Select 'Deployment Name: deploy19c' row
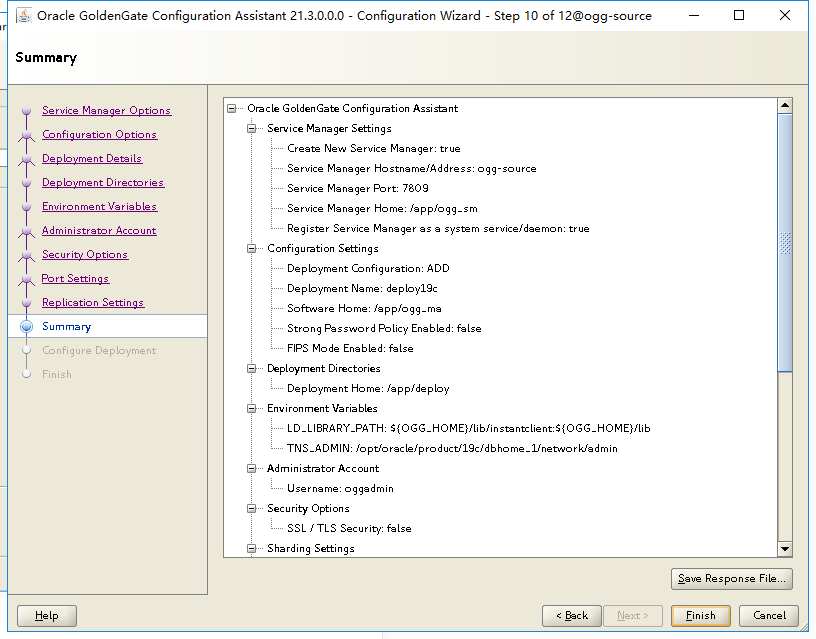The width and height of the screenshot is (816, 639). tap(362, 288)
